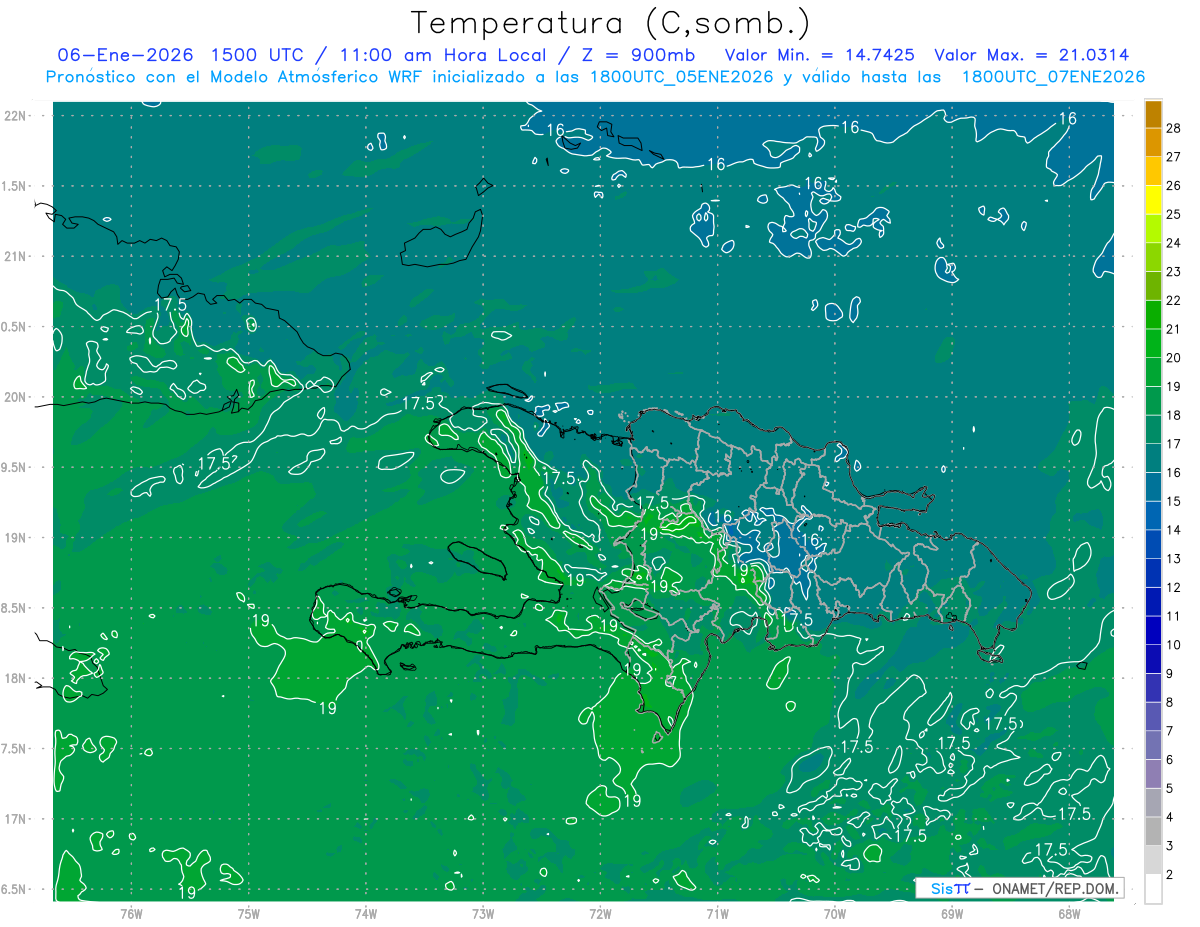
Task: Pick dark blue swatch between 11 and 12
Action: (1153, 602)
